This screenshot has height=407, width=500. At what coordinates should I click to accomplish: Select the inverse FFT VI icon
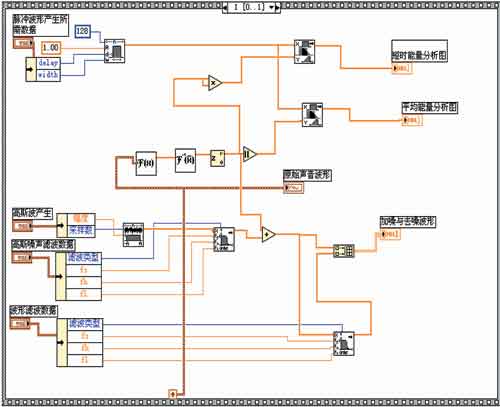click(185, 160)
